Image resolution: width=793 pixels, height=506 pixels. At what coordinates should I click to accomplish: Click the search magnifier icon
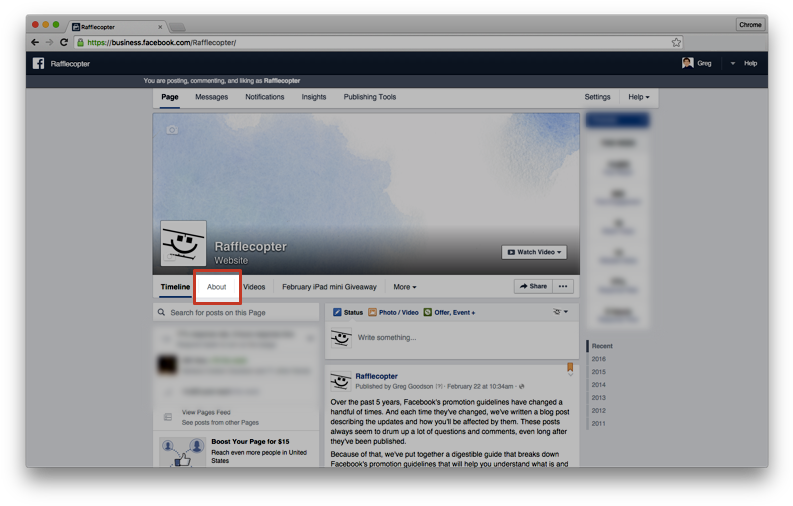click(x=161, y=312)
